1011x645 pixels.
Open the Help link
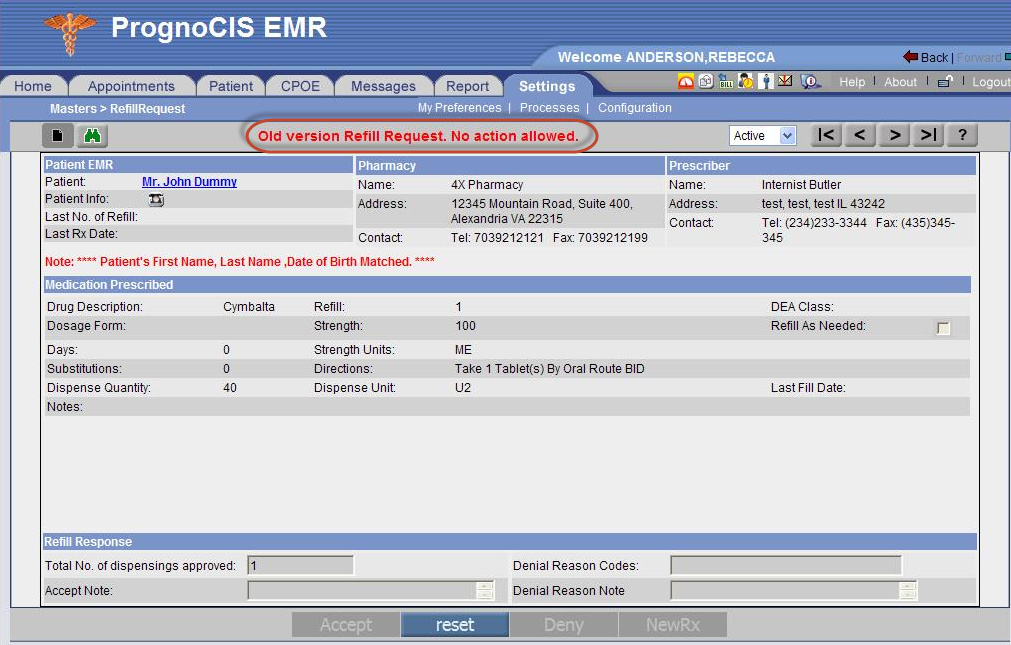(852, 82)
